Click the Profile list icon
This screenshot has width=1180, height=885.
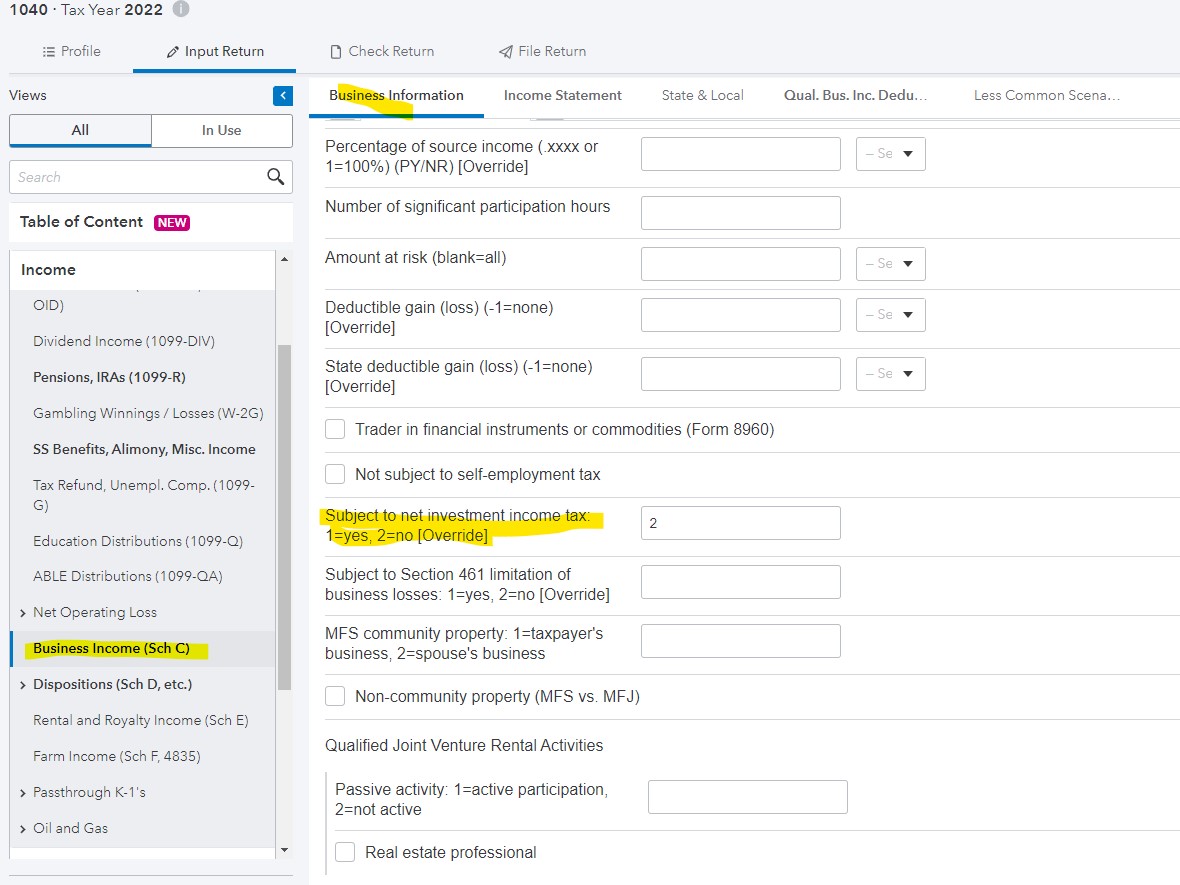[x=48, y=51]
